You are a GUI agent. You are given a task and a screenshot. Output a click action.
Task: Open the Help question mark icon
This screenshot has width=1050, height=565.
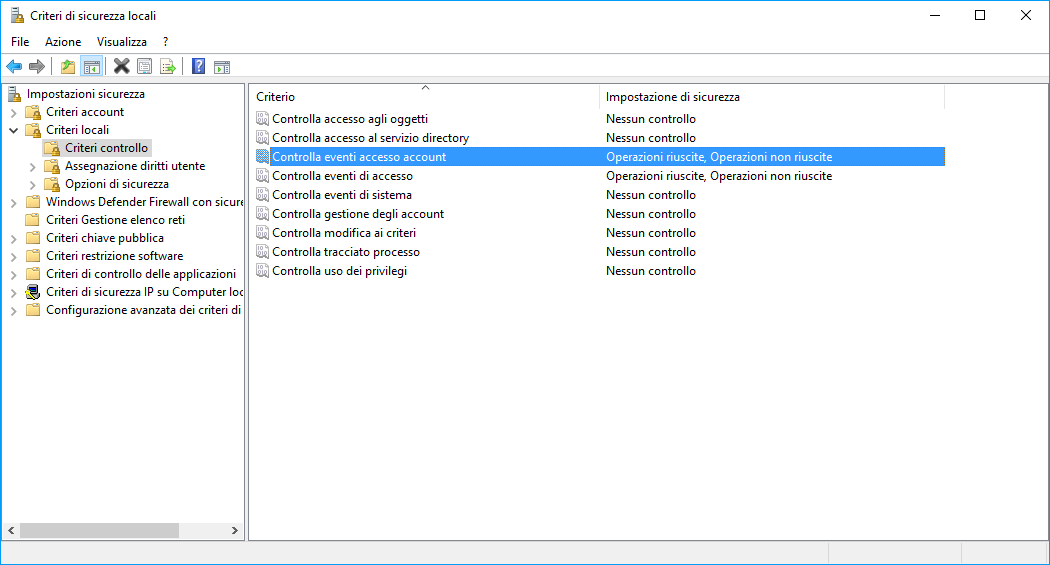(x=198, y=66)
